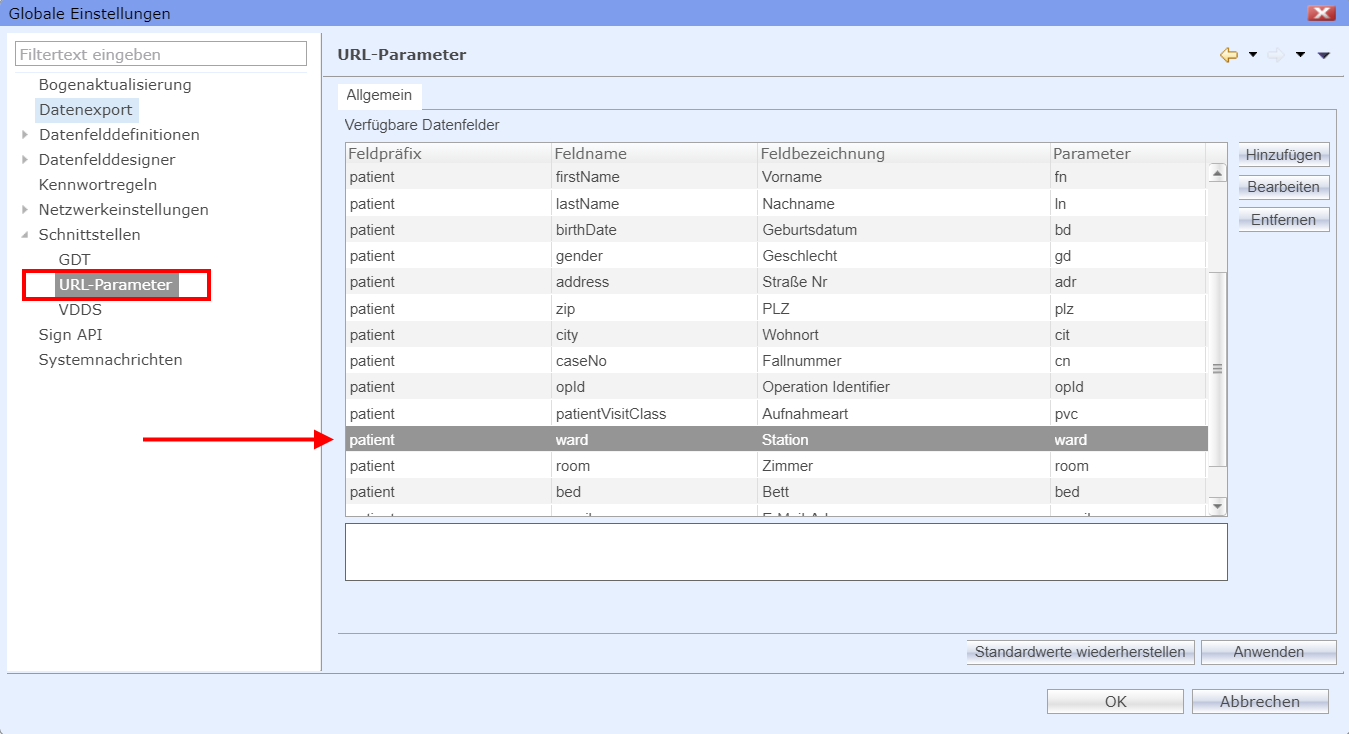Select Schnittstellen label in tree

point(90,234)
